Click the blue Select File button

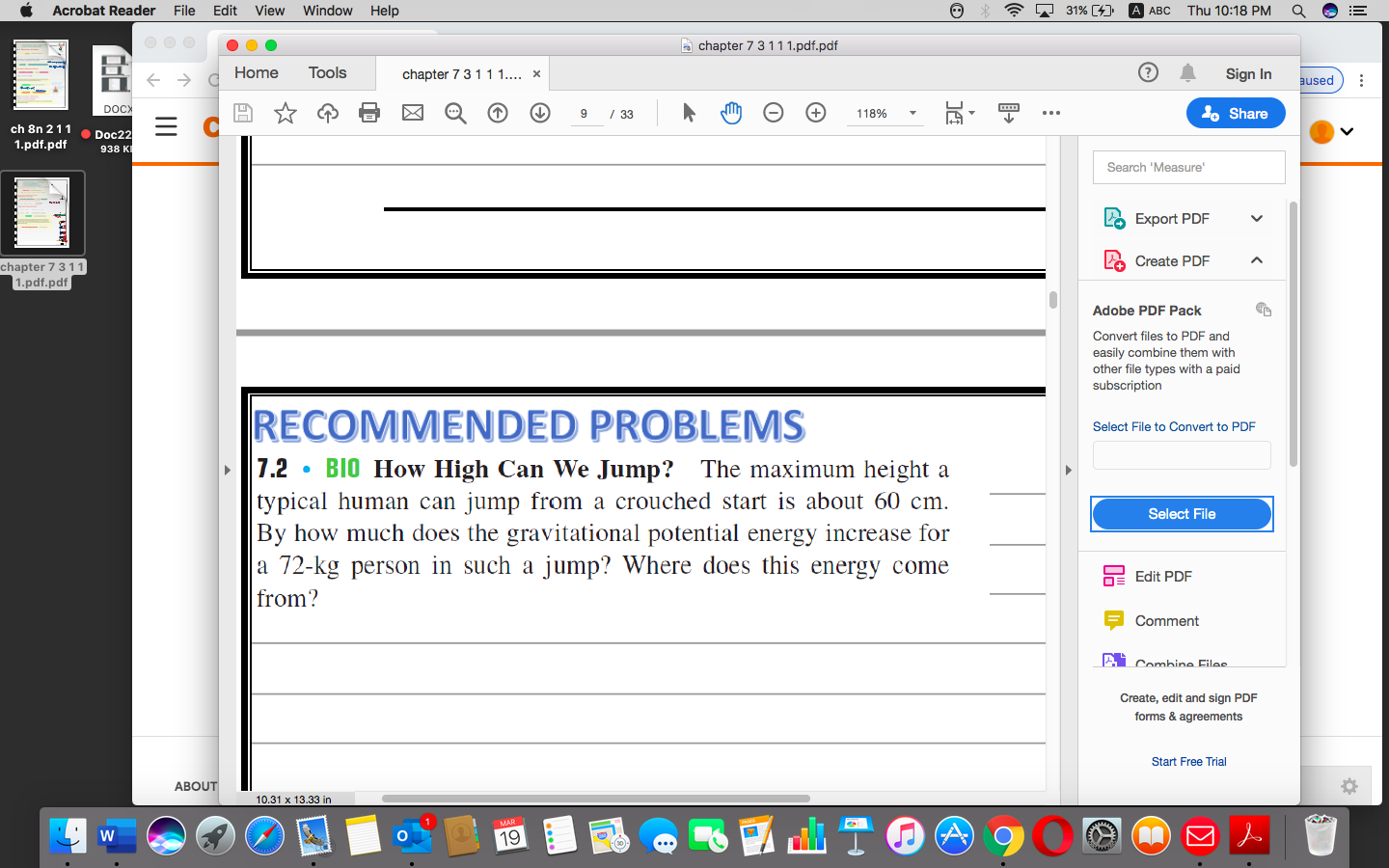click(x=1182, y=514)
